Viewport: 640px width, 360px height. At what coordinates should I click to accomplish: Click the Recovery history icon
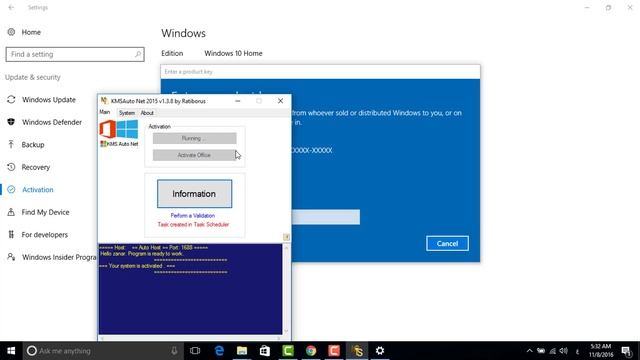11,167
